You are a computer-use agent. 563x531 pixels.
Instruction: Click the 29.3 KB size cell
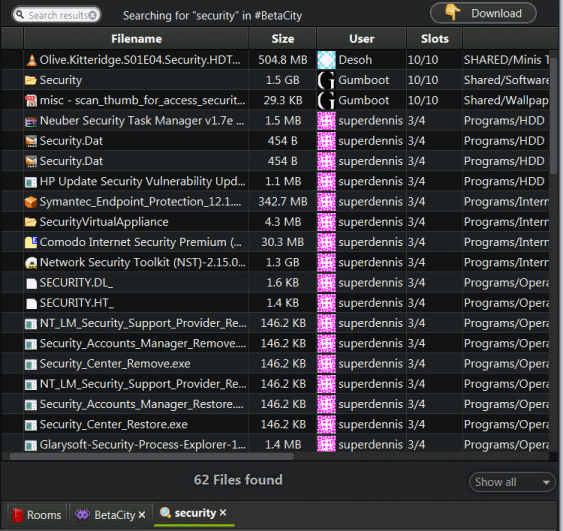pos(283,101)
